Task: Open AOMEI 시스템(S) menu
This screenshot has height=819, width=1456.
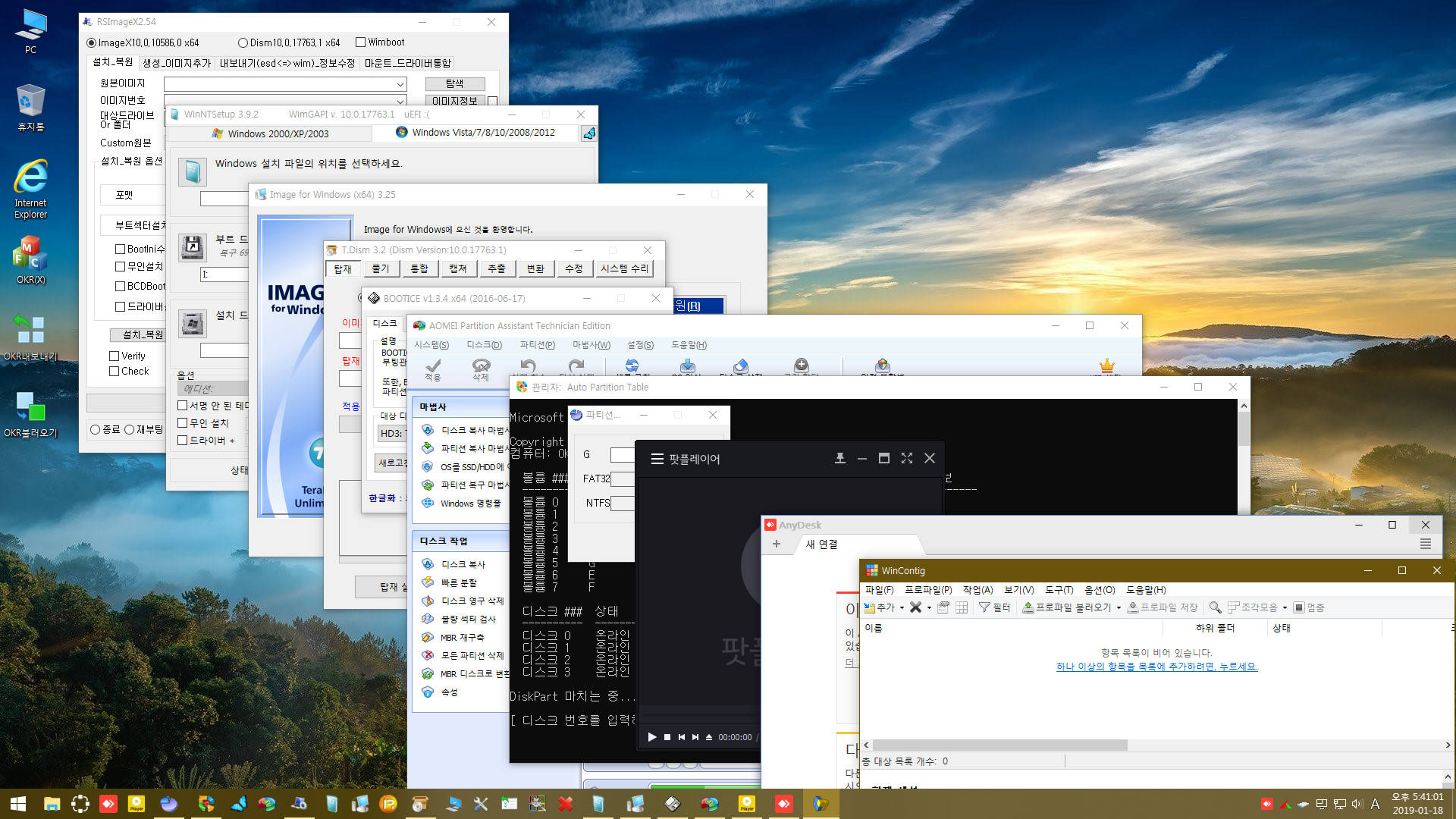Action: pyautogui.click(x=431, y=345)
